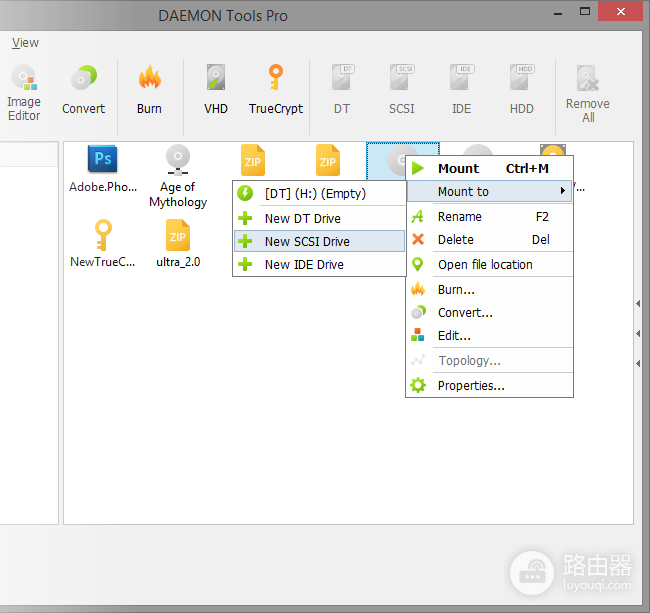Image resolution: width=650 pixels, height=613 pixels.
Task: Add a DT virtual drive
Action: coord(342,89)
